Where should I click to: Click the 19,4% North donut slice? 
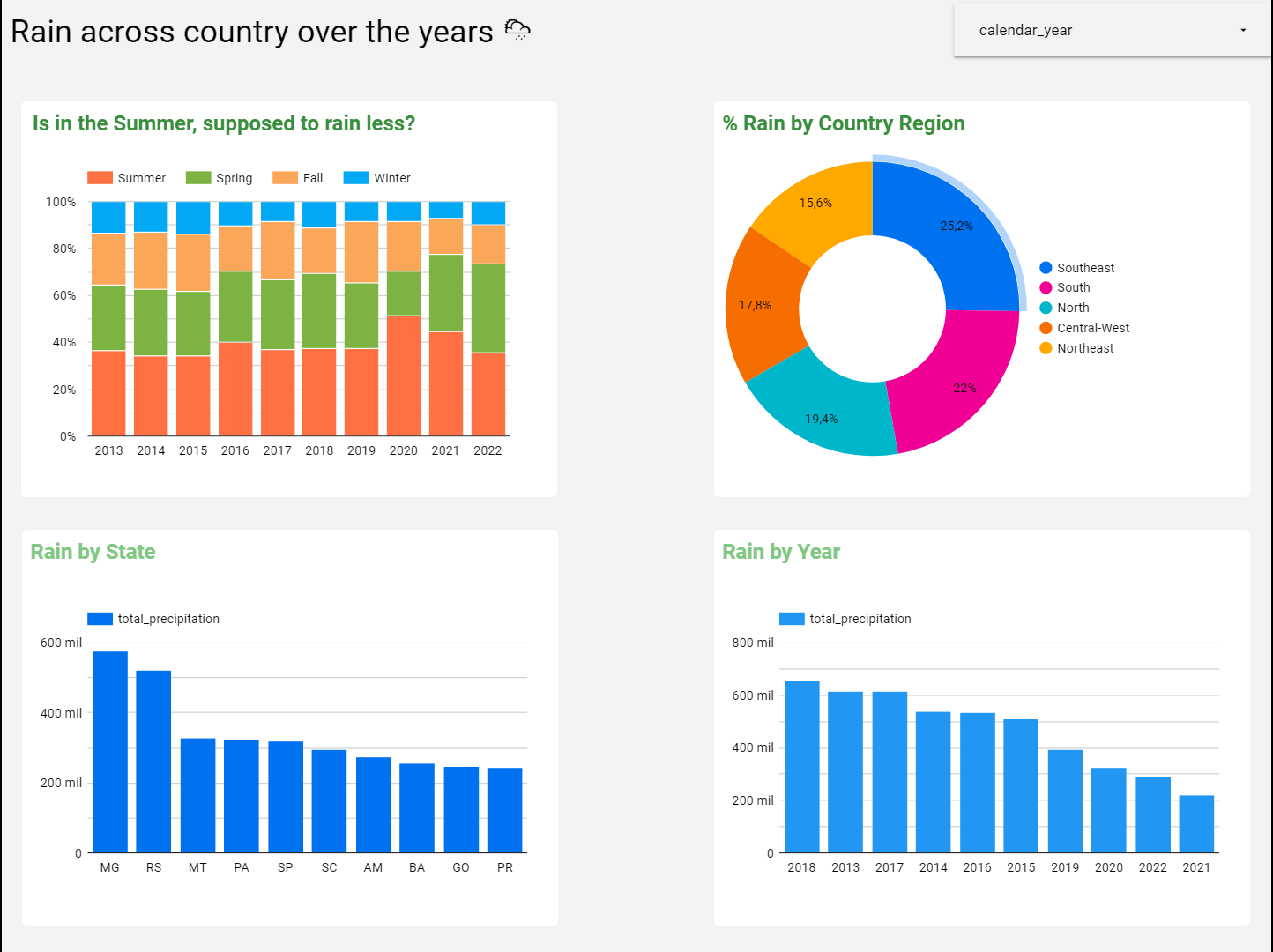point(822,419)
